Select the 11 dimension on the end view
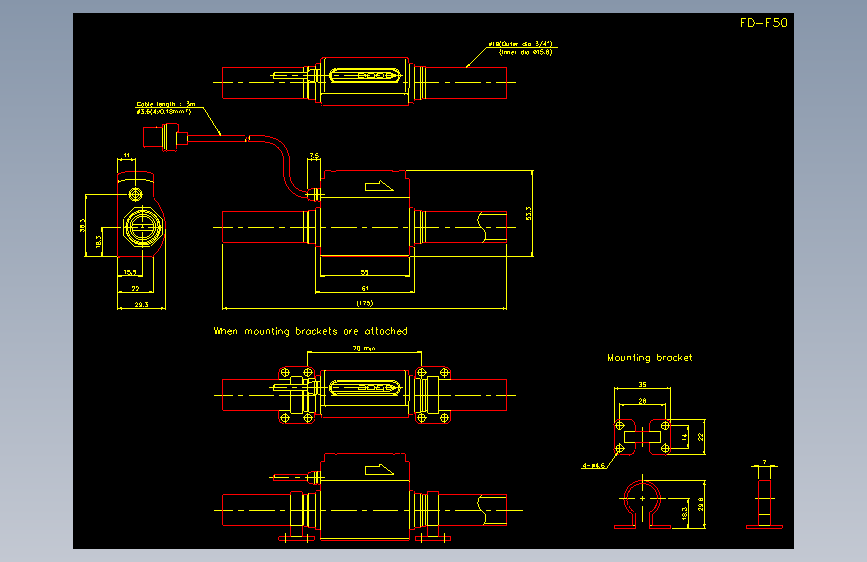867x562 pixels. pos(127,155)
